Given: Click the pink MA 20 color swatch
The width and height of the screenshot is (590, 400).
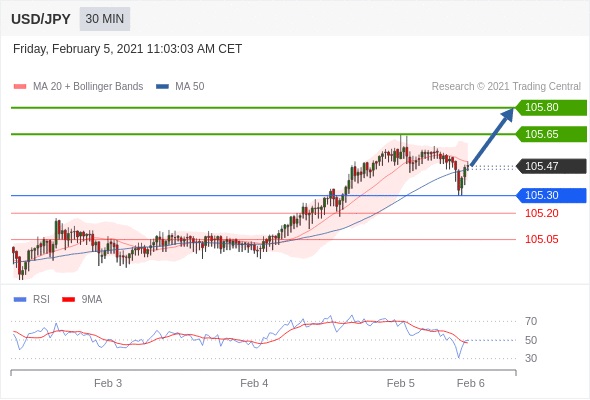Looking at the screenshot, I should click(20, 87).
